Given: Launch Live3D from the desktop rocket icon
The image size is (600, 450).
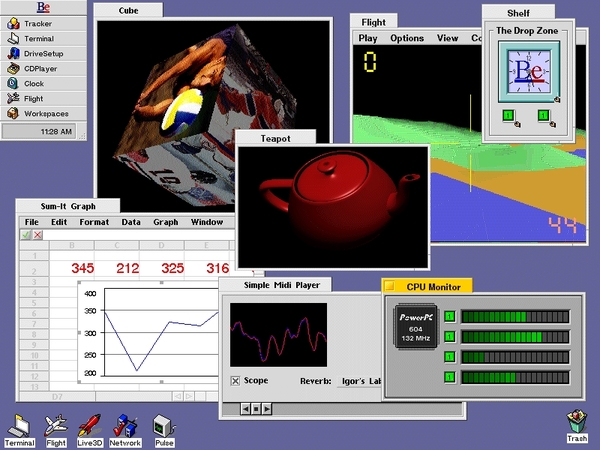Looking at the screenshot, I should [x=89, y=425].
